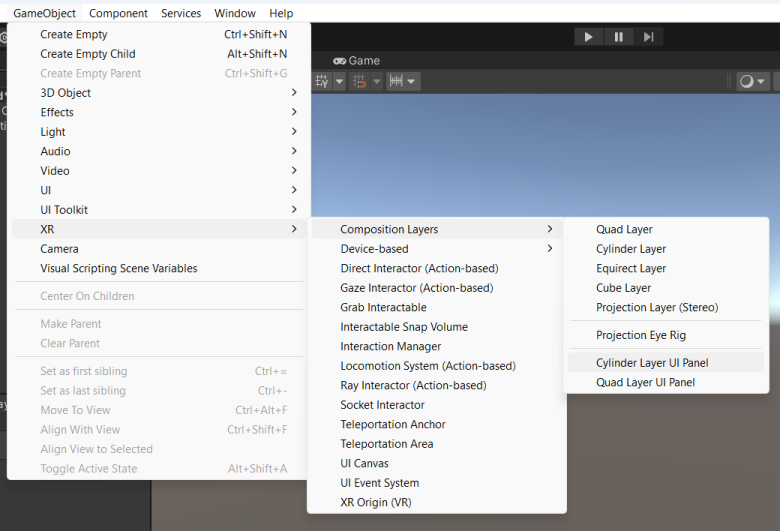Create a Teleportation Anchor
Screen dimensions: 780x531
pos(393,425)
